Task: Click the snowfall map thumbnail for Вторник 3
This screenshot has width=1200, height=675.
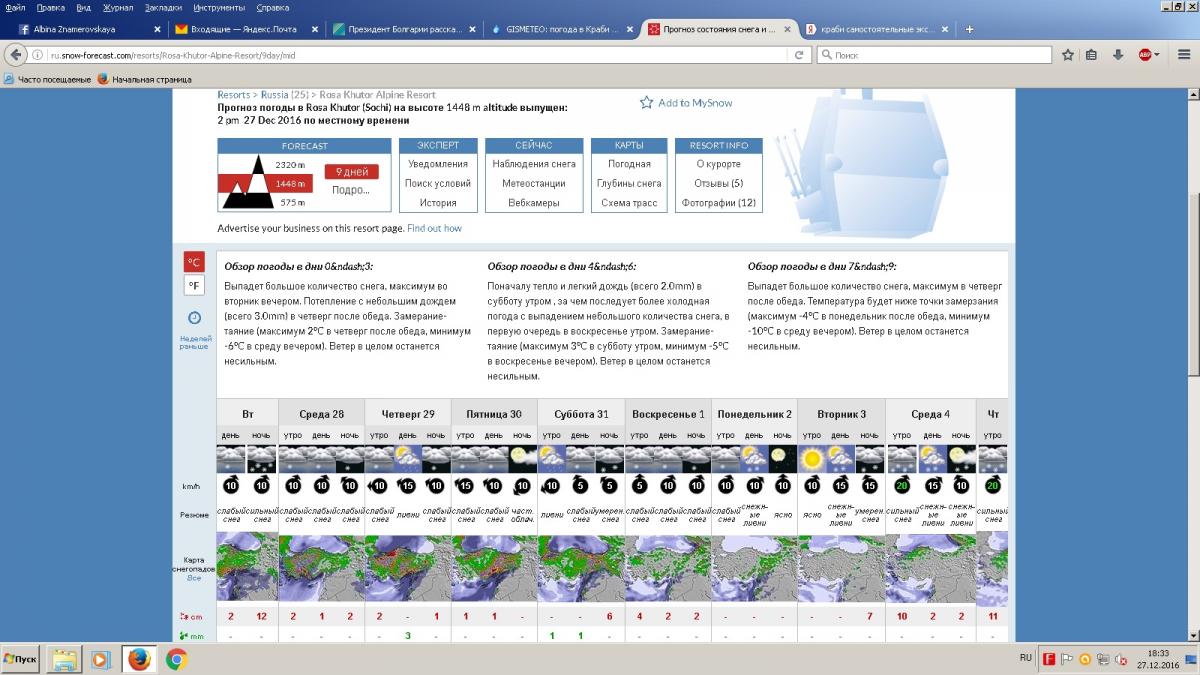Action: [841, 567]
